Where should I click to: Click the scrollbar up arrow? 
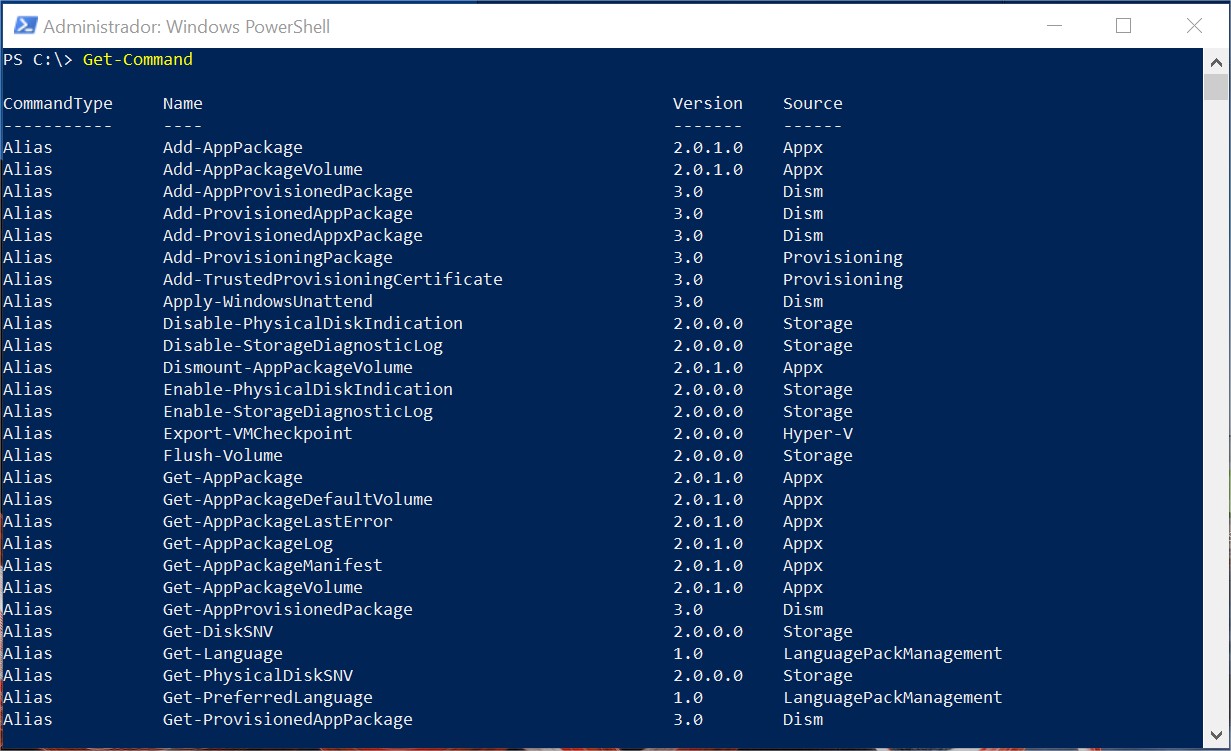(x=1215, y=61)
